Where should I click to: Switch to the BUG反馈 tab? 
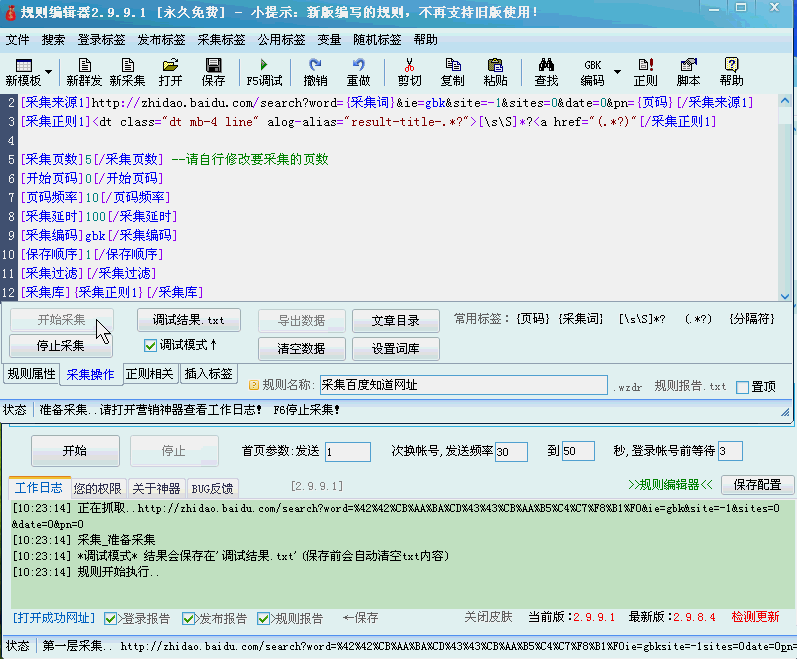pyautogui.click(x=212, y=489)
